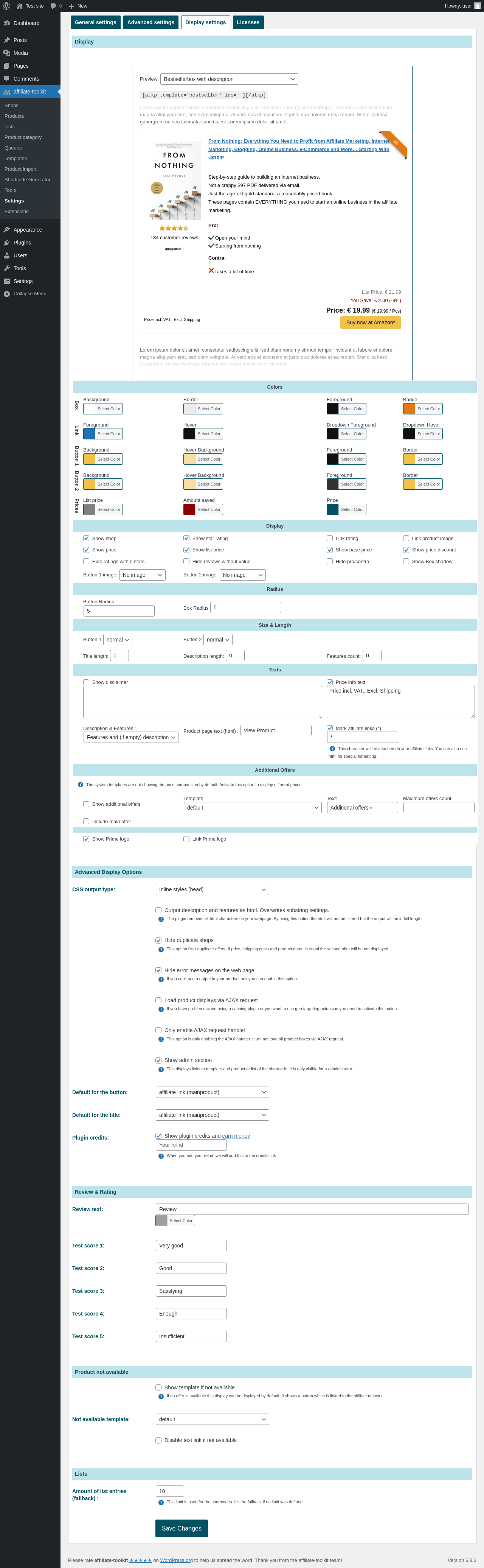The height and width of the screenshot is (1568, 484).
Task: Enable Load product displays via AJAX request
Action: pyautogui.click(x=159, y=1000)
